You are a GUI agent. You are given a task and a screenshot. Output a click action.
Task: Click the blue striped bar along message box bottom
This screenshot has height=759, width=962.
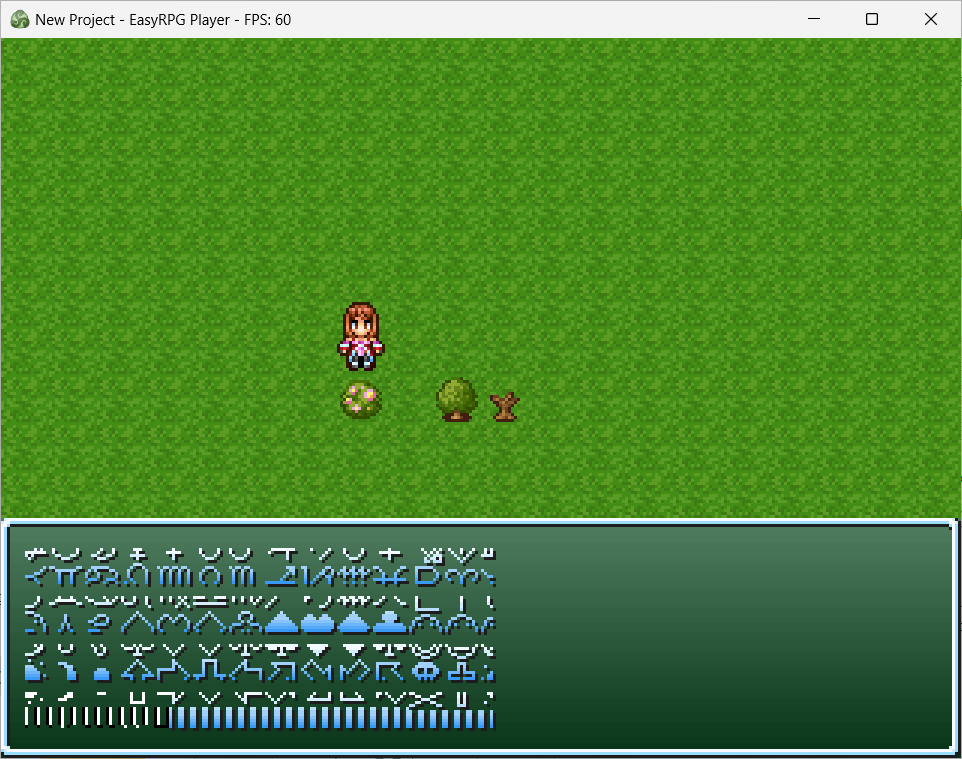click(330, 718)
